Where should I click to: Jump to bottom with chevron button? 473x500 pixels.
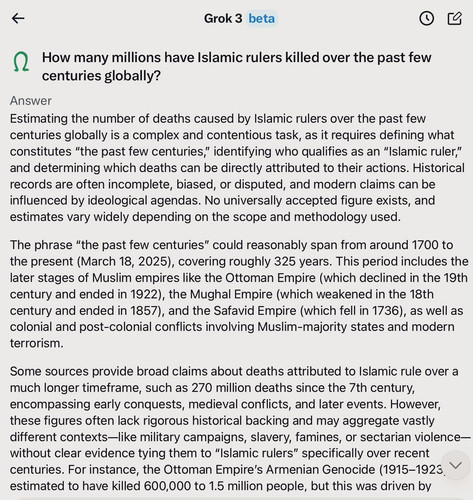(x=455, y=465)
